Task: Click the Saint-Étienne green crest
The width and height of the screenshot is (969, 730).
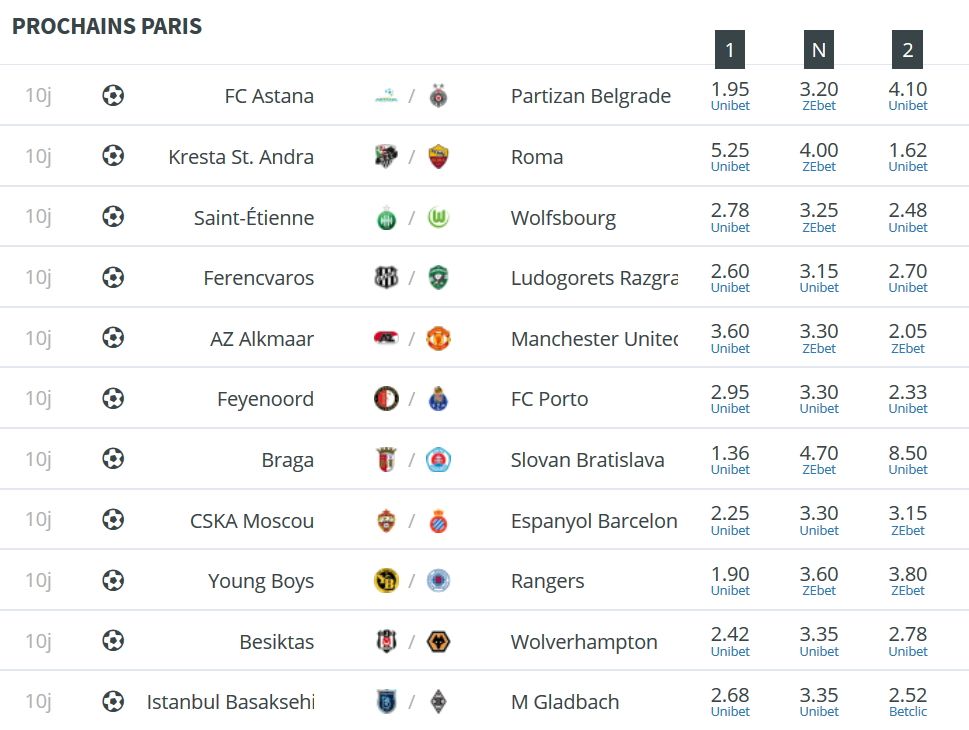Action: click(386, 218)
